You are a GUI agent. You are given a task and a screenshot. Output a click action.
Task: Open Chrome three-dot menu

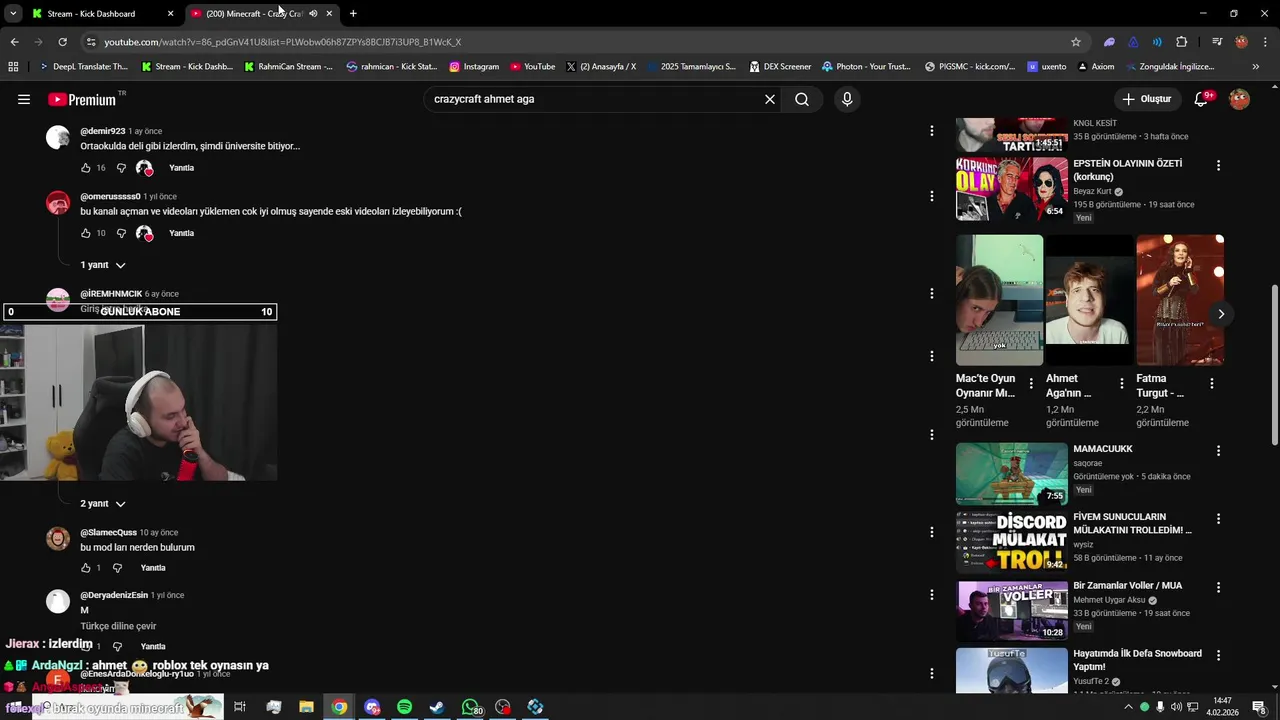pyautogui.click(x=1265, y=42)
